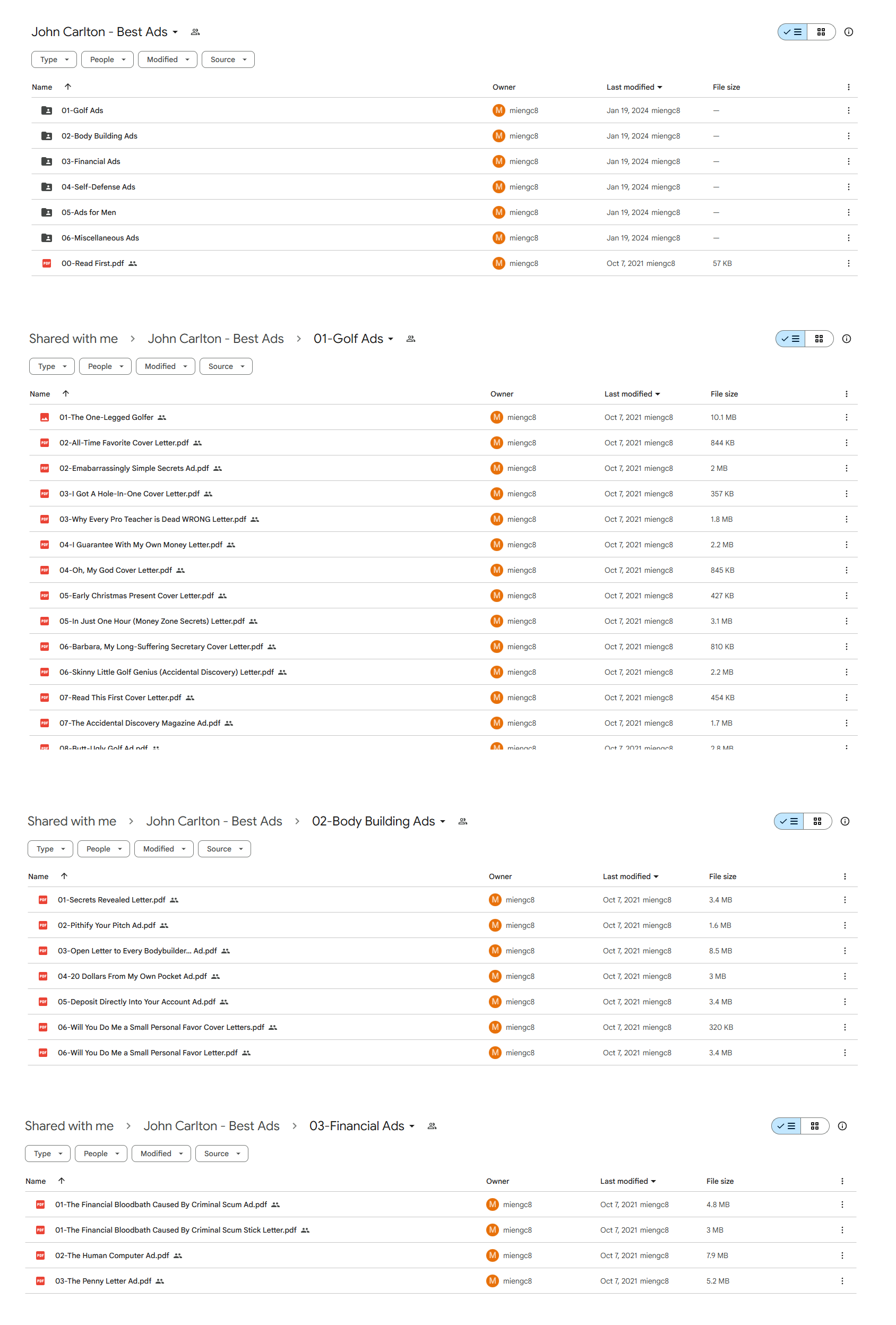896x1325 pixels.
Task: Open Source filter in 01-Golf Ads section
Action: click(226, 366)
